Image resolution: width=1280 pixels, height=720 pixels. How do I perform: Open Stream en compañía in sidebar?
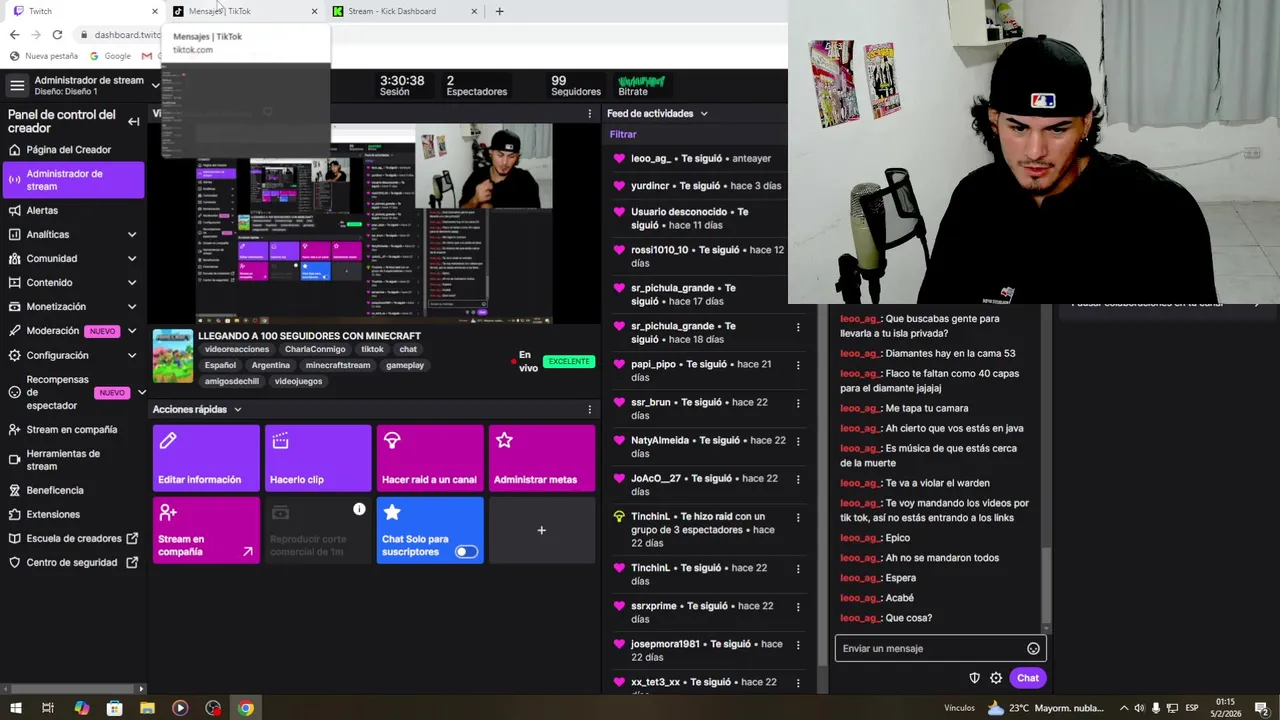pos(72,430)
